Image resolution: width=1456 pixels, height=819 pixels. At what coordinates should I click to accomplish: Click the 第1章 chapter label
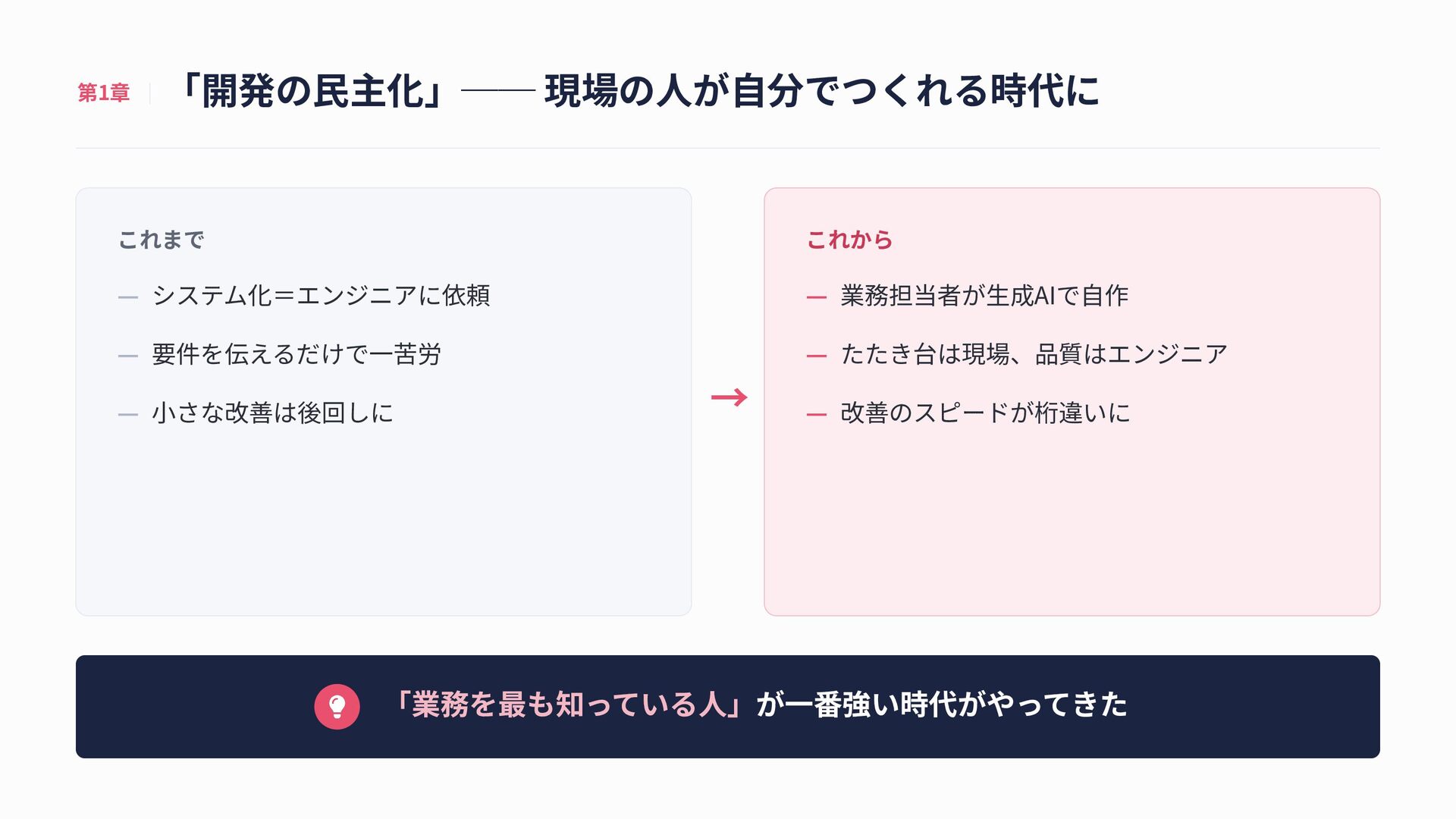coord(104,93)
